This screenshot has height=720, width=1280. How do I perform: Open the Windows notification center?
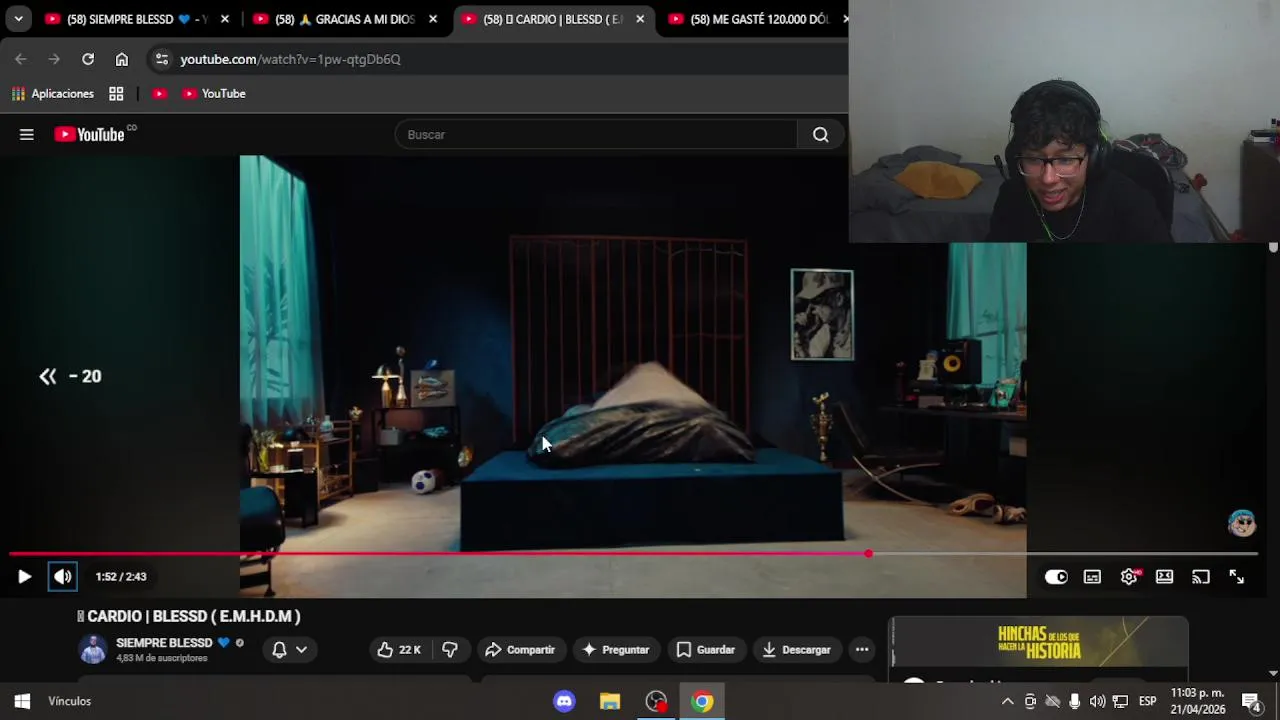coord(1251,701)
